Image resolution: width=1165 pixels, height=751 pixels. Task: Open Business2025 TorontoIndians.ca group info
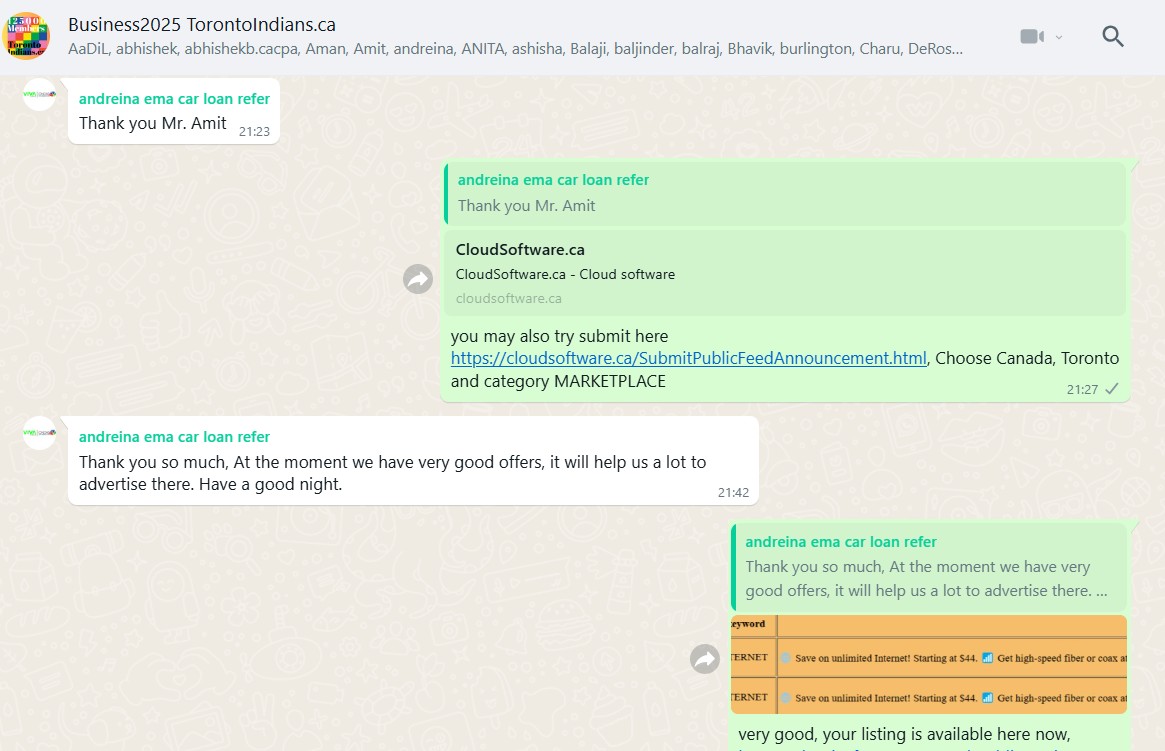(x=202, y=24)
